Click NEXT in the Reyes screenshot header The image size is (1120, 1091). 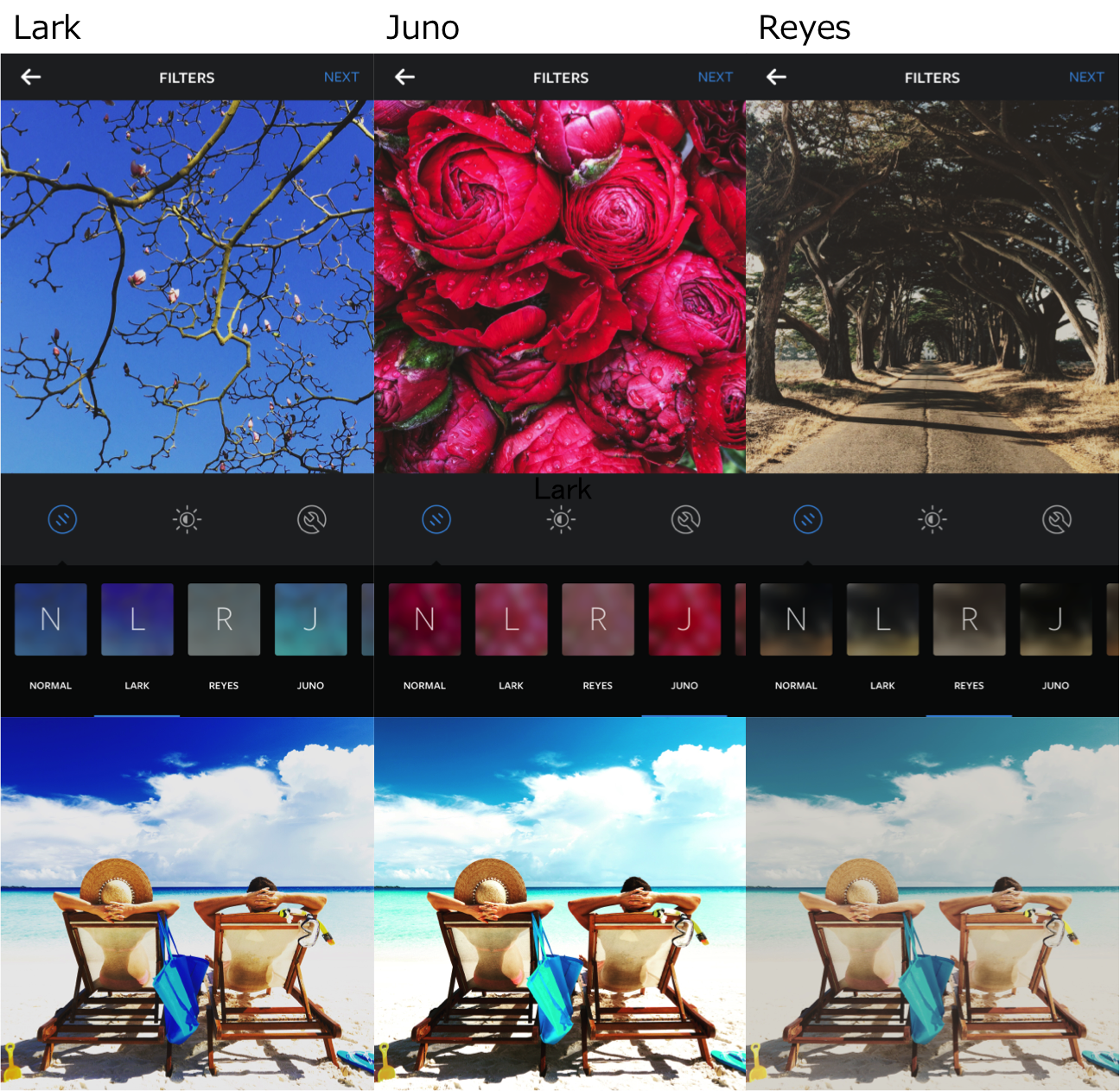point(1086,77)
